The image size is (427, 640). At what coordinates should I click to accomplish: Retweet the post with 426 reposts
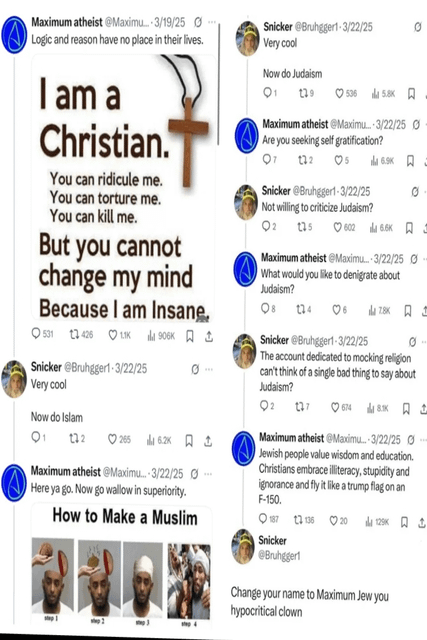[x=81, y=335]
